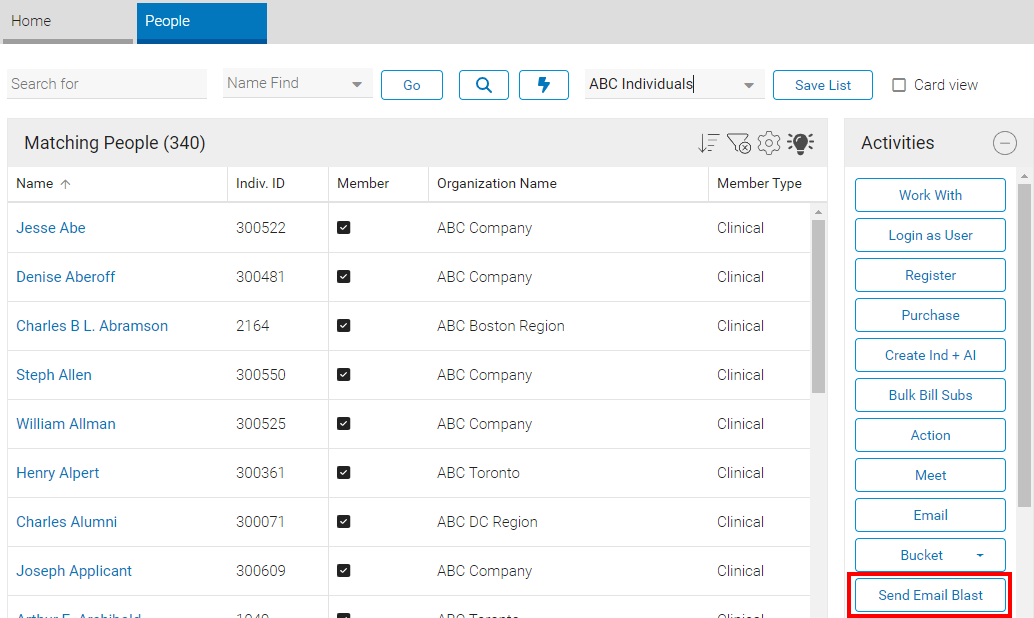Click the Purchase activity button
Viewport: 1034px width, 618px height.
click(x=930, y=315)
